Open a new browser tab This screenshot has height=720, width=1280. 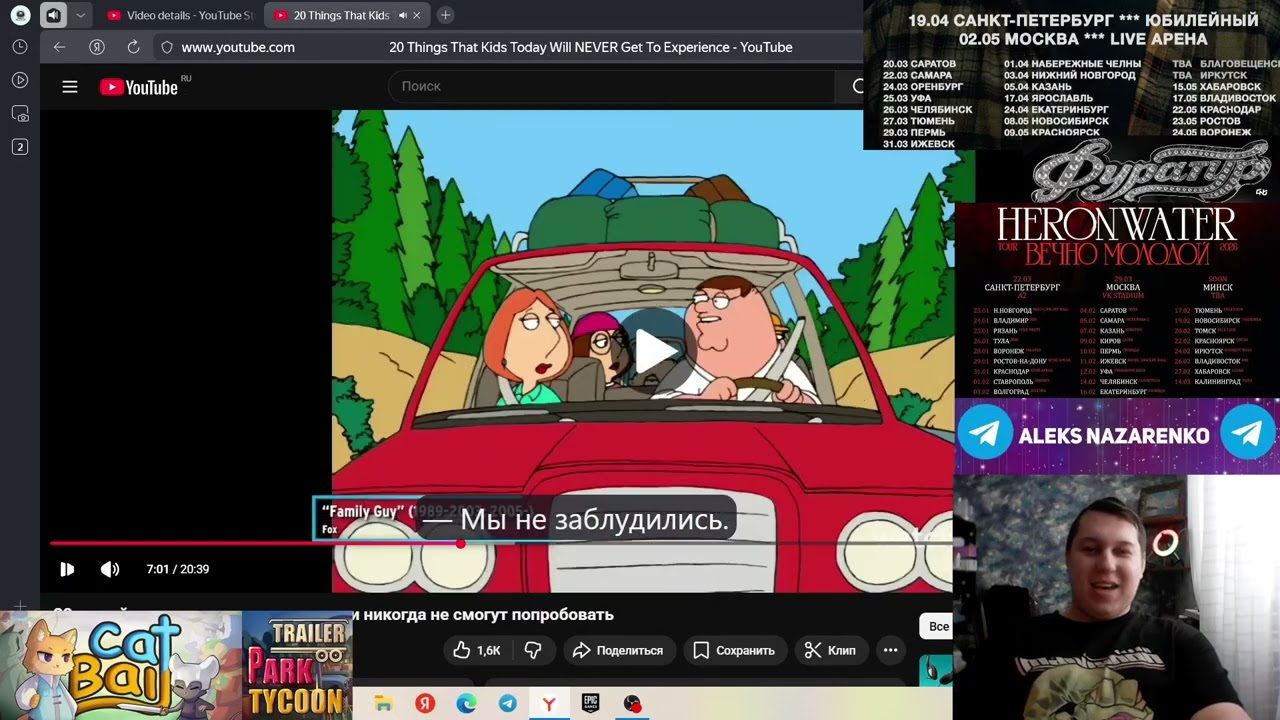(x=445, y=15)
